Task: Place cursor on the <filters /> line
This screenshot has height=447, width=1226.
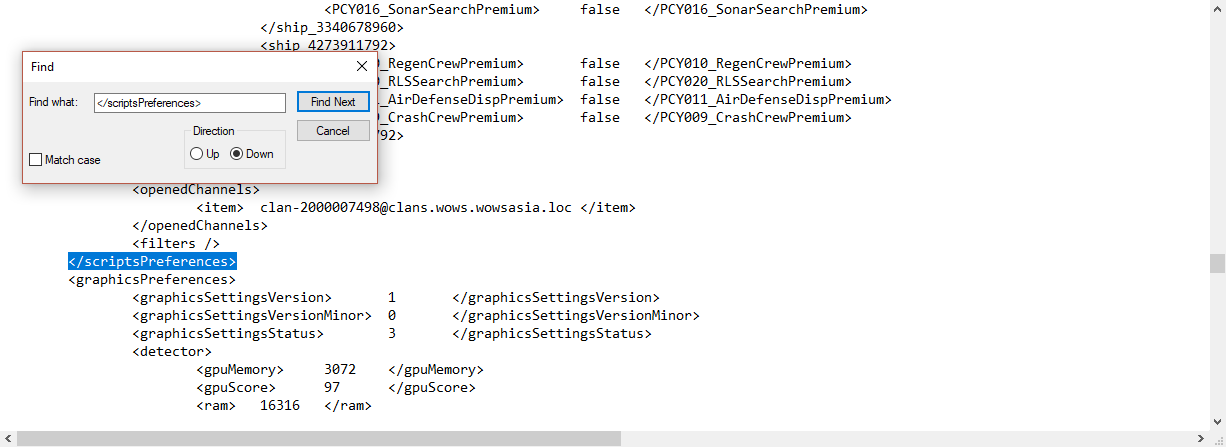Action: point(175,244)
